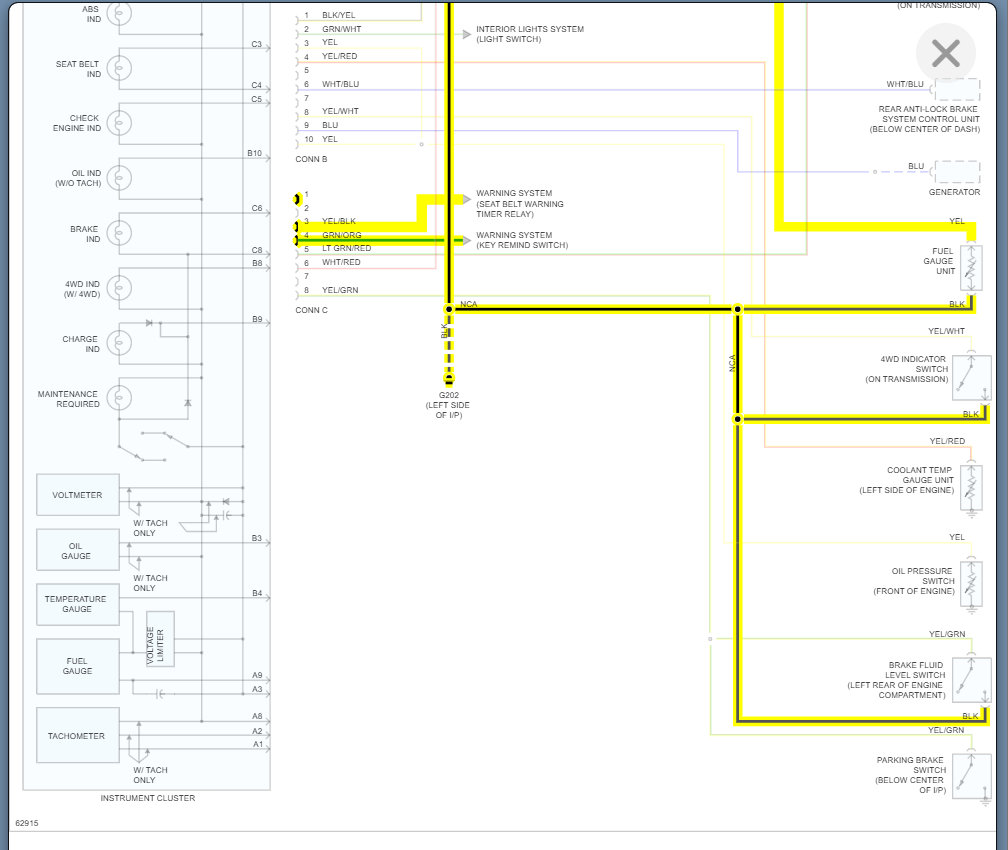Click the WHT/BLU label in CONN B
The image size is (1008, 850).
(341, 84)
